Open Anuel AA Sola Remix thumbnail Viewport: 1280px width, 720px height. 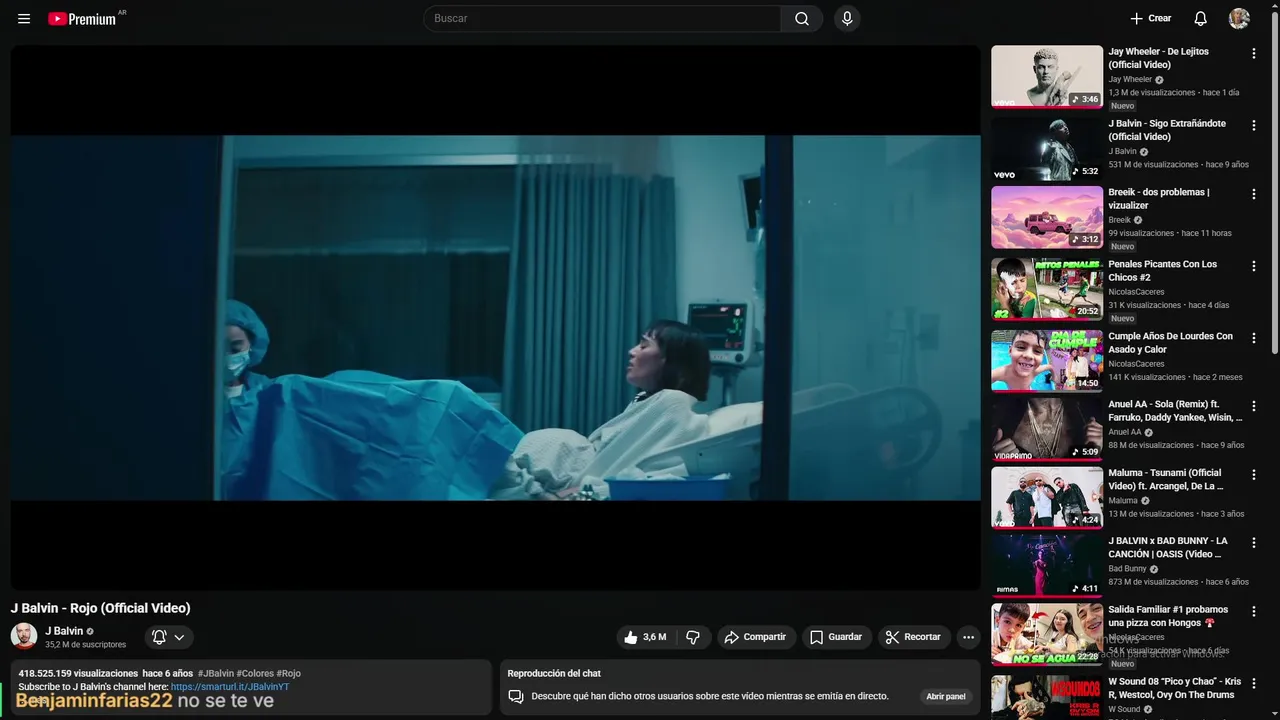tap(1047, 430)
